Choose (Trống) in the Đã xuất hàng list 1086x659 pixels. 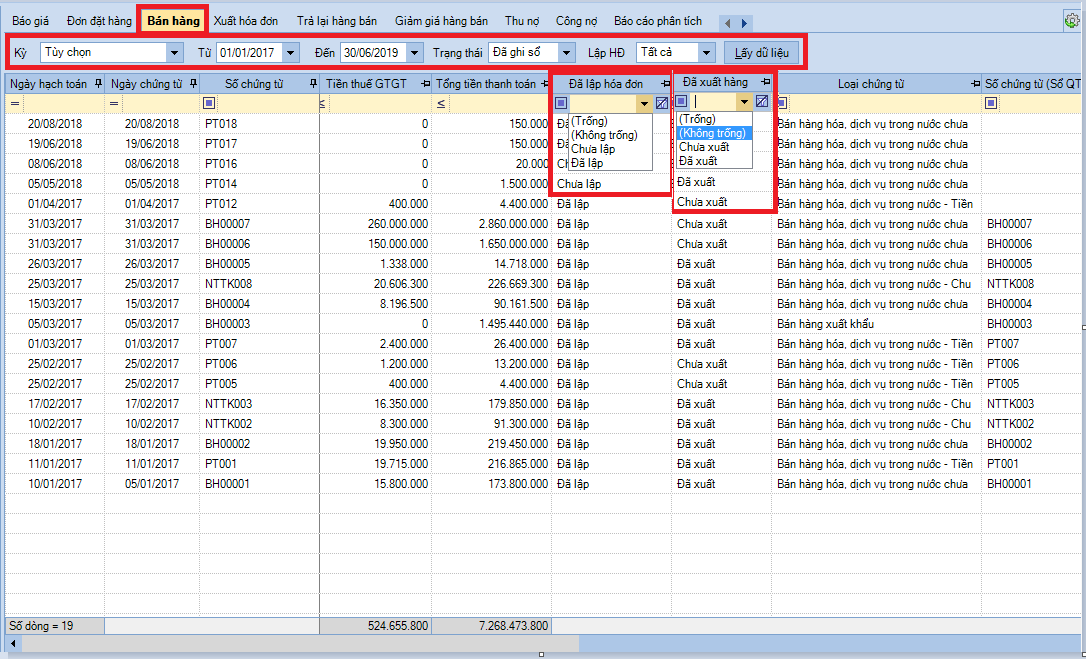click(x=714, y=119)
